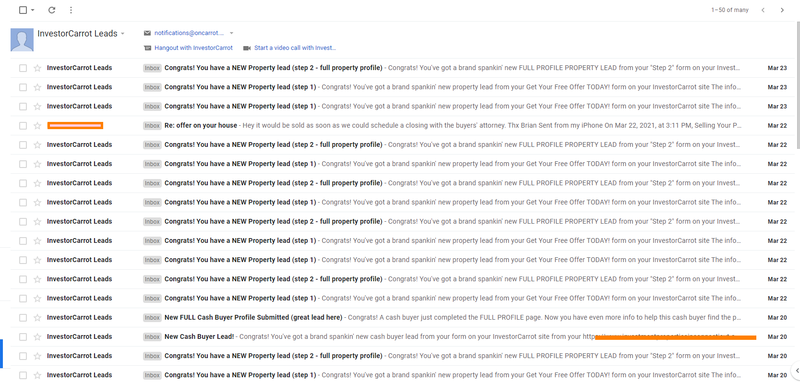Screen dimensions: 800x384
Task: Click Inbox label on 'Re: offer on your house'
Action: click(152, 125)
